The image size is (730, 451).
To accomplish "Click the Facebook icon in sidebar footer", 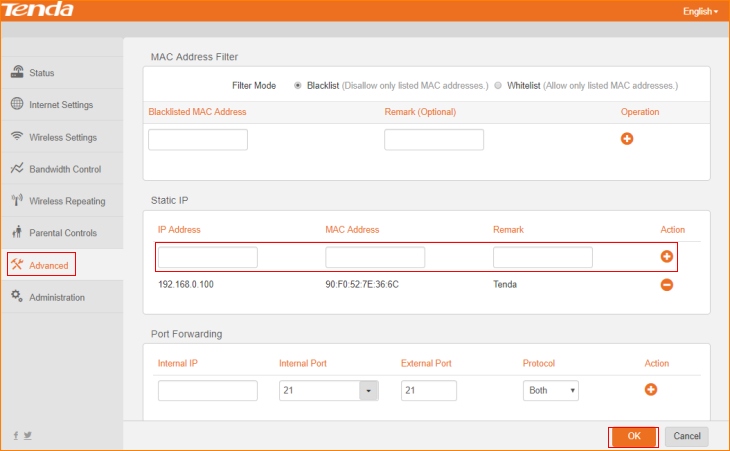I will click(x=15, y=435).
